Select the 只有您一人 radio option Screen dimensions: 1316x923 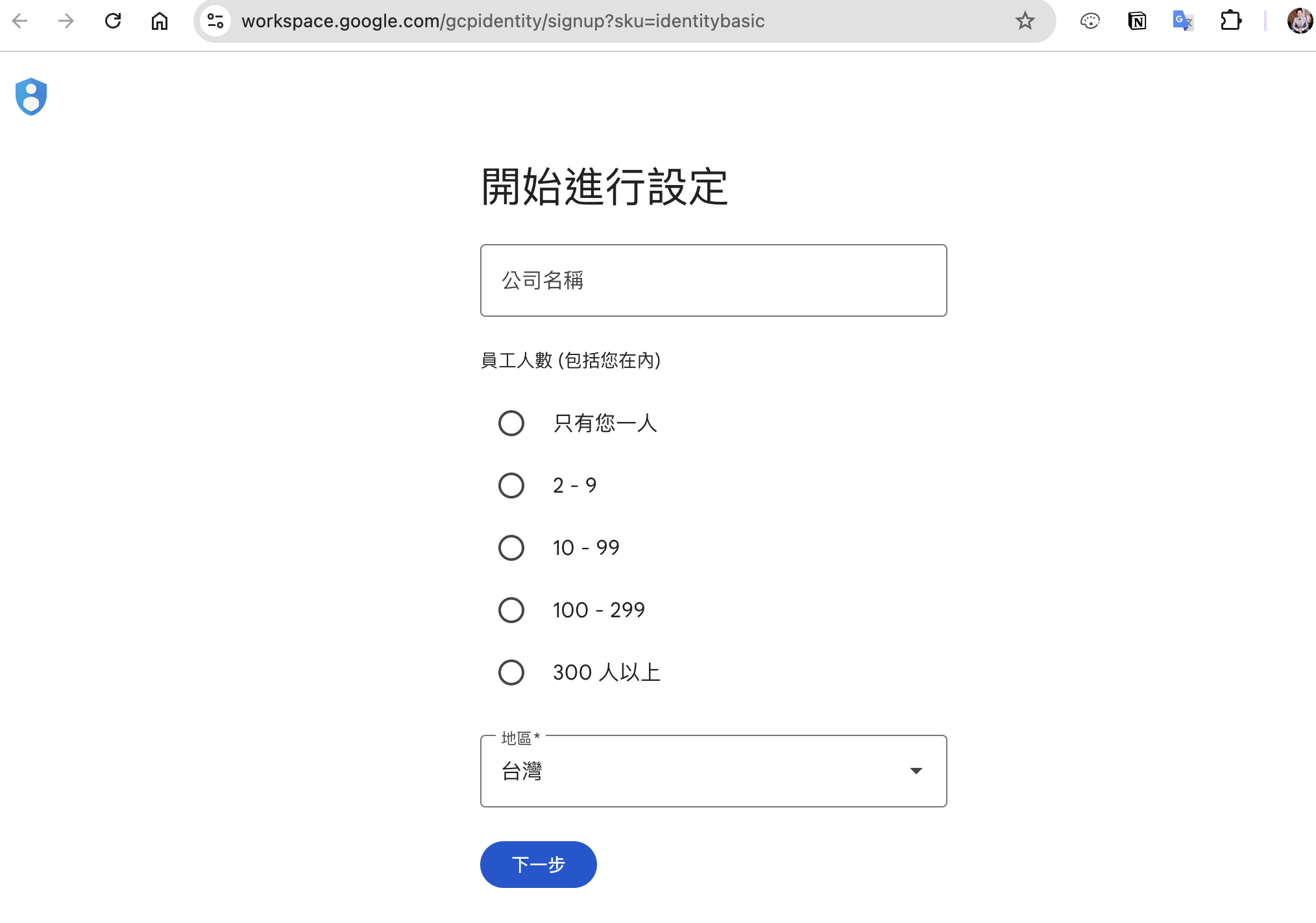tap(511, 423)
